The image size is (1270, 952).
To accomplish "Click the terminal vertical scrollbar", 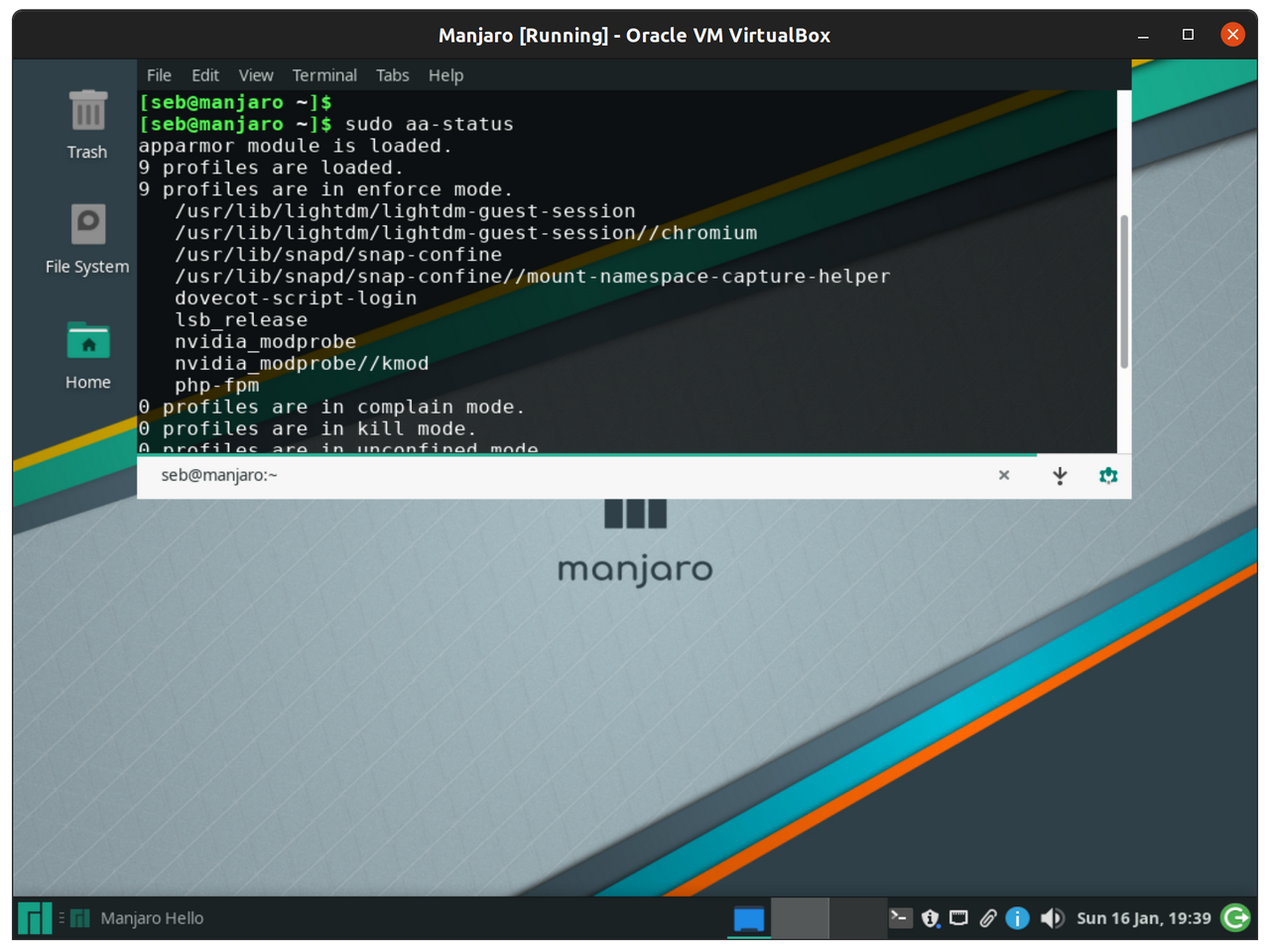I will [1124, 292].
